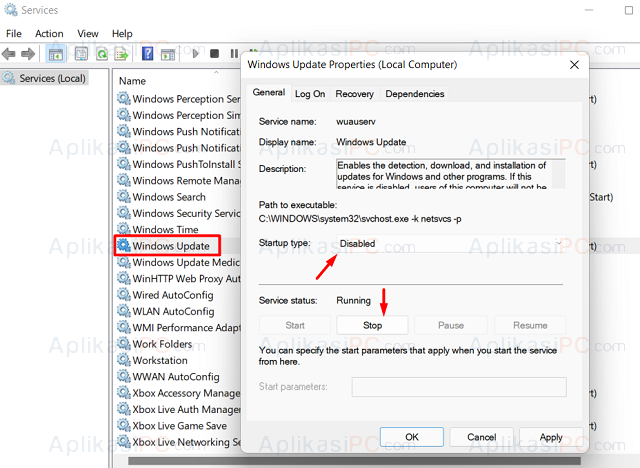Click the horizontal scrollbar below services list
640x468 pixels.
click(354, 461)
